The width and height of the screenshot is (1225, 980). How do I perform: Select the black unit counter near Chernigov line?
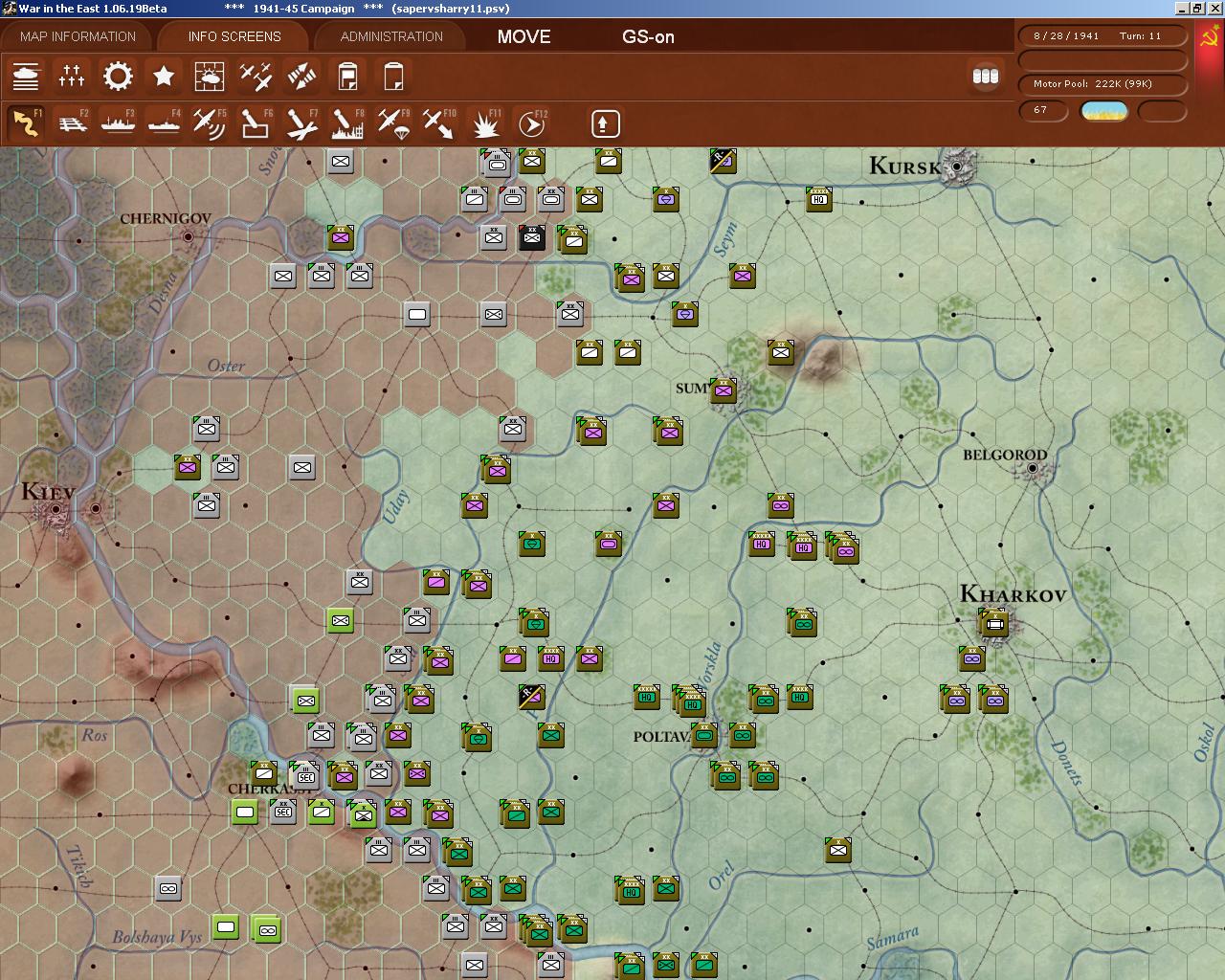[531, 237]
